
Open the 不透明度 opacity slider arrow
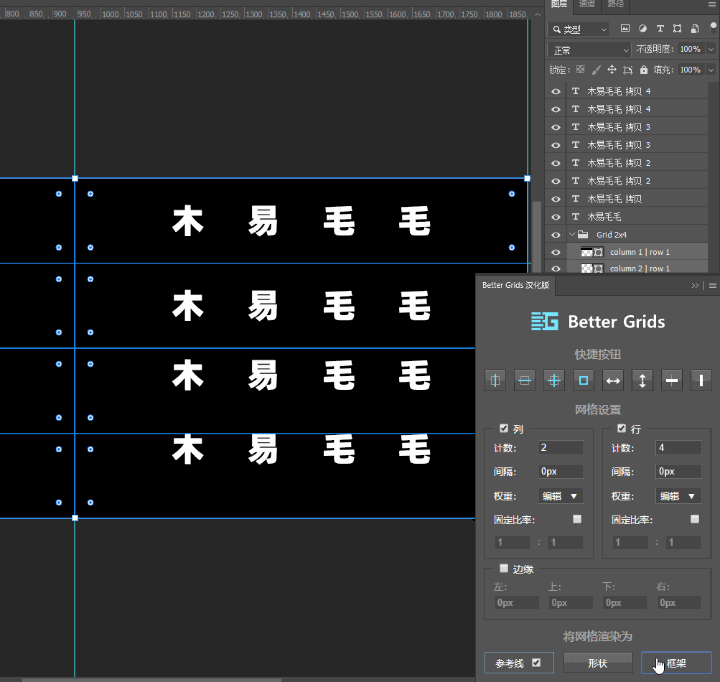(711, 49)
